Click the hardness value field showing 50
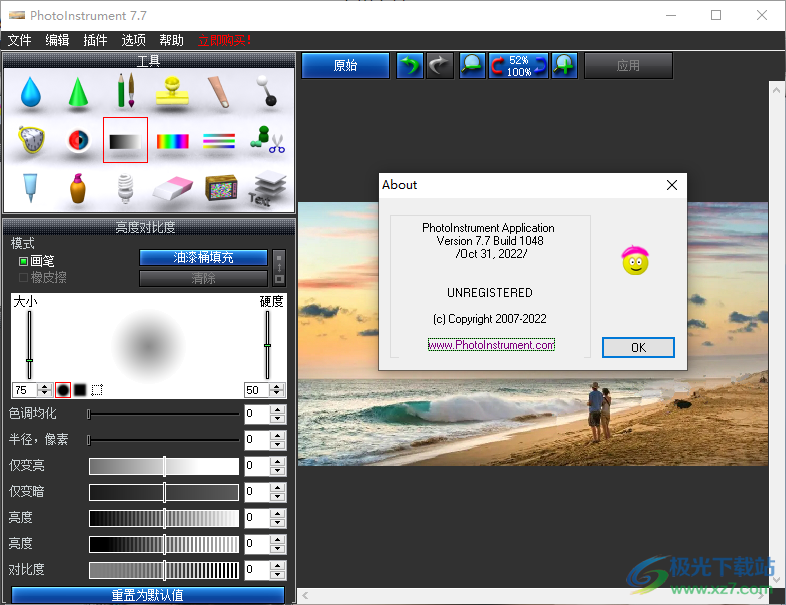The width and height of the screenshot is (786, 605). [257, 390]
